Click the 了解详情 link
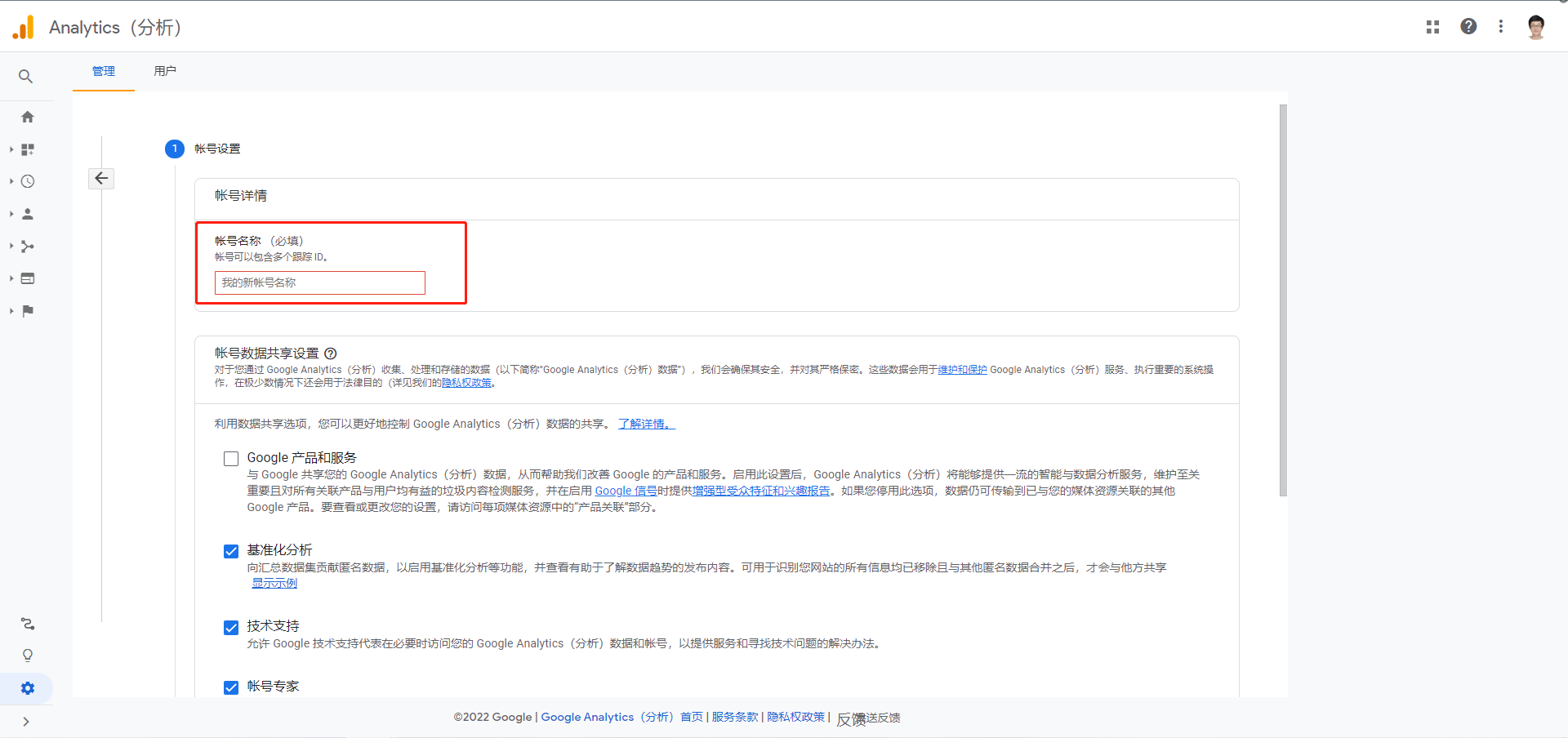This screenshot has height=738, width=1568. coord(647,424)
